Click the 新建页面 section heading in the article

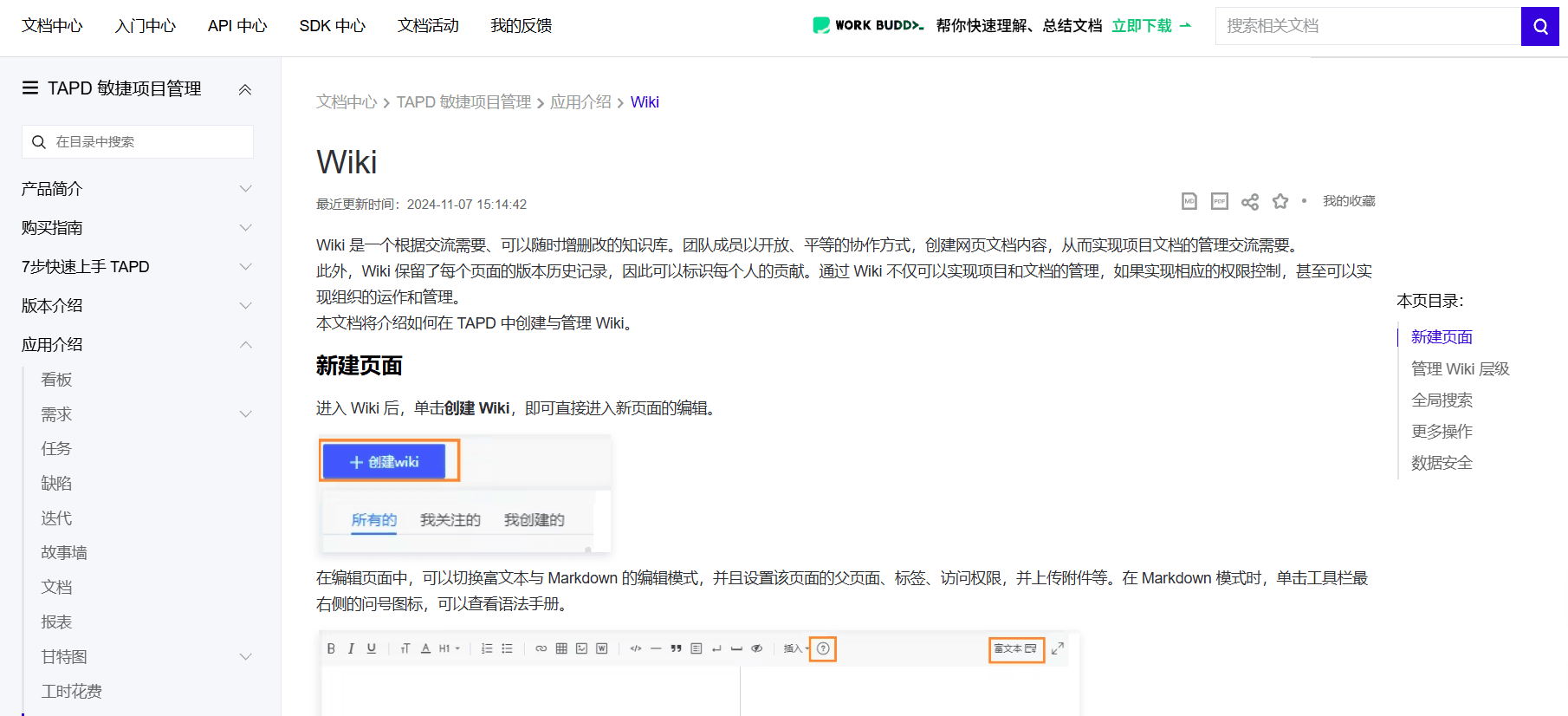pyautogui.click(x=359, y=366)
